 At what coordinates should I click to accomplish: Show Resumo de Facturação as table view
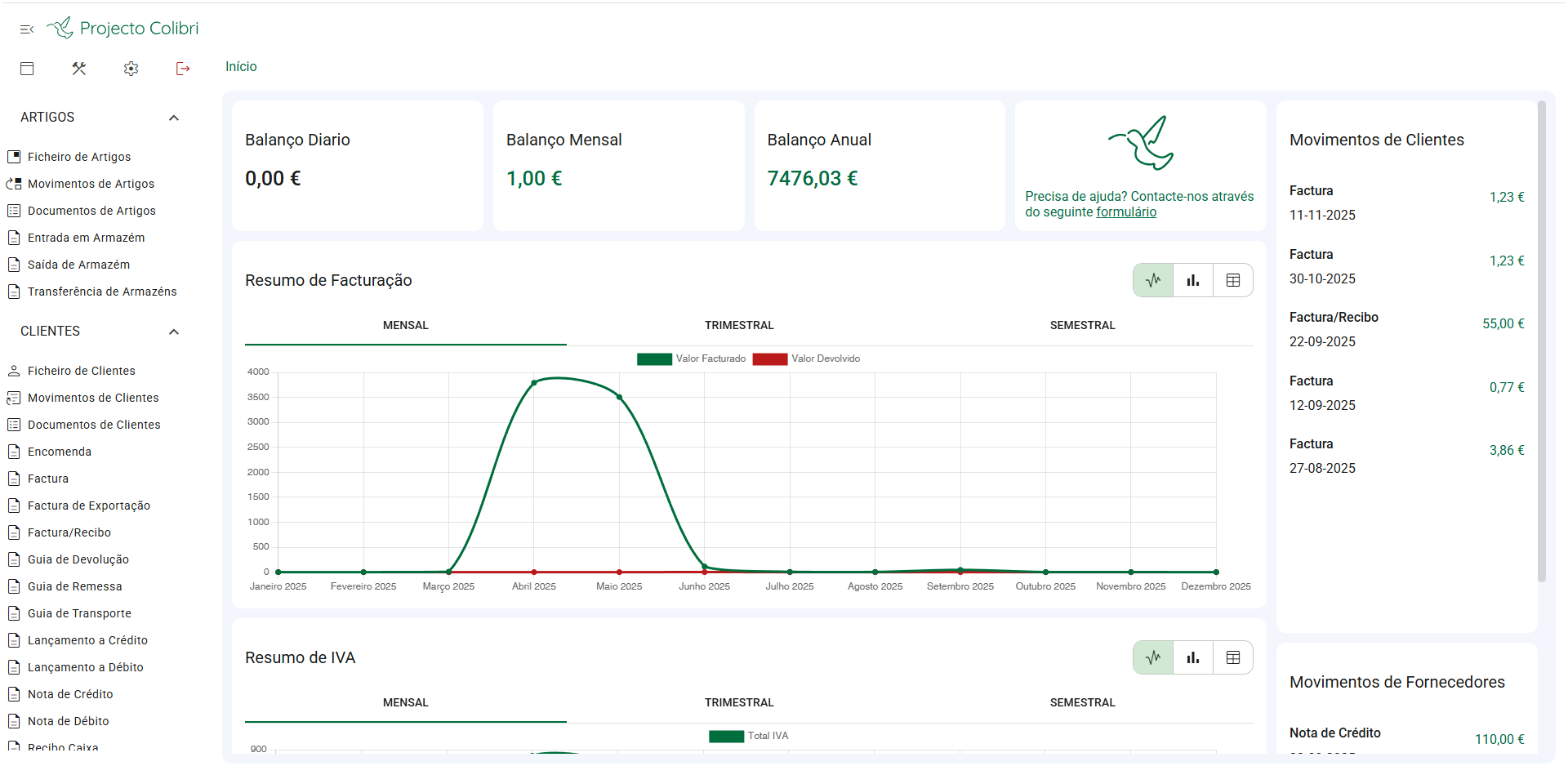pyautogui.click(x=1233, y=280)
